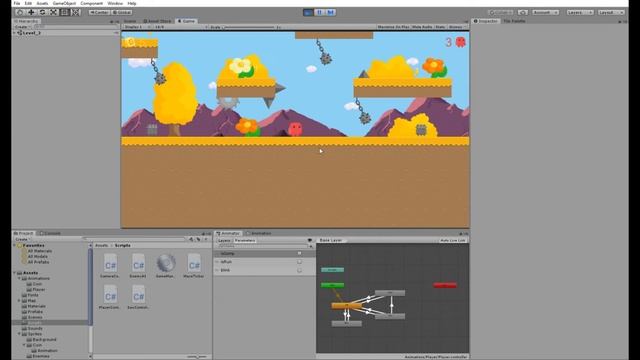
Task: Open the Gizmos dropdown in Game view
Action: pos(457,27)
